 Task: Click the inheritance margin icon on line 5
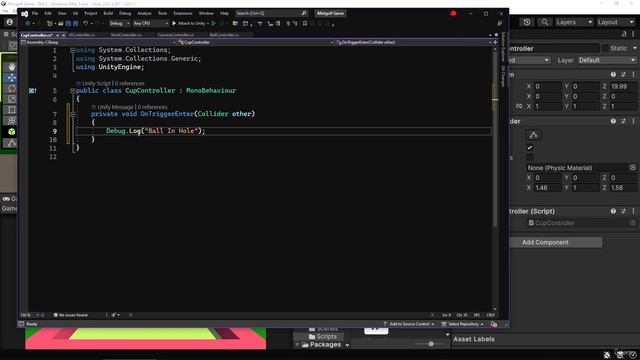33,91
